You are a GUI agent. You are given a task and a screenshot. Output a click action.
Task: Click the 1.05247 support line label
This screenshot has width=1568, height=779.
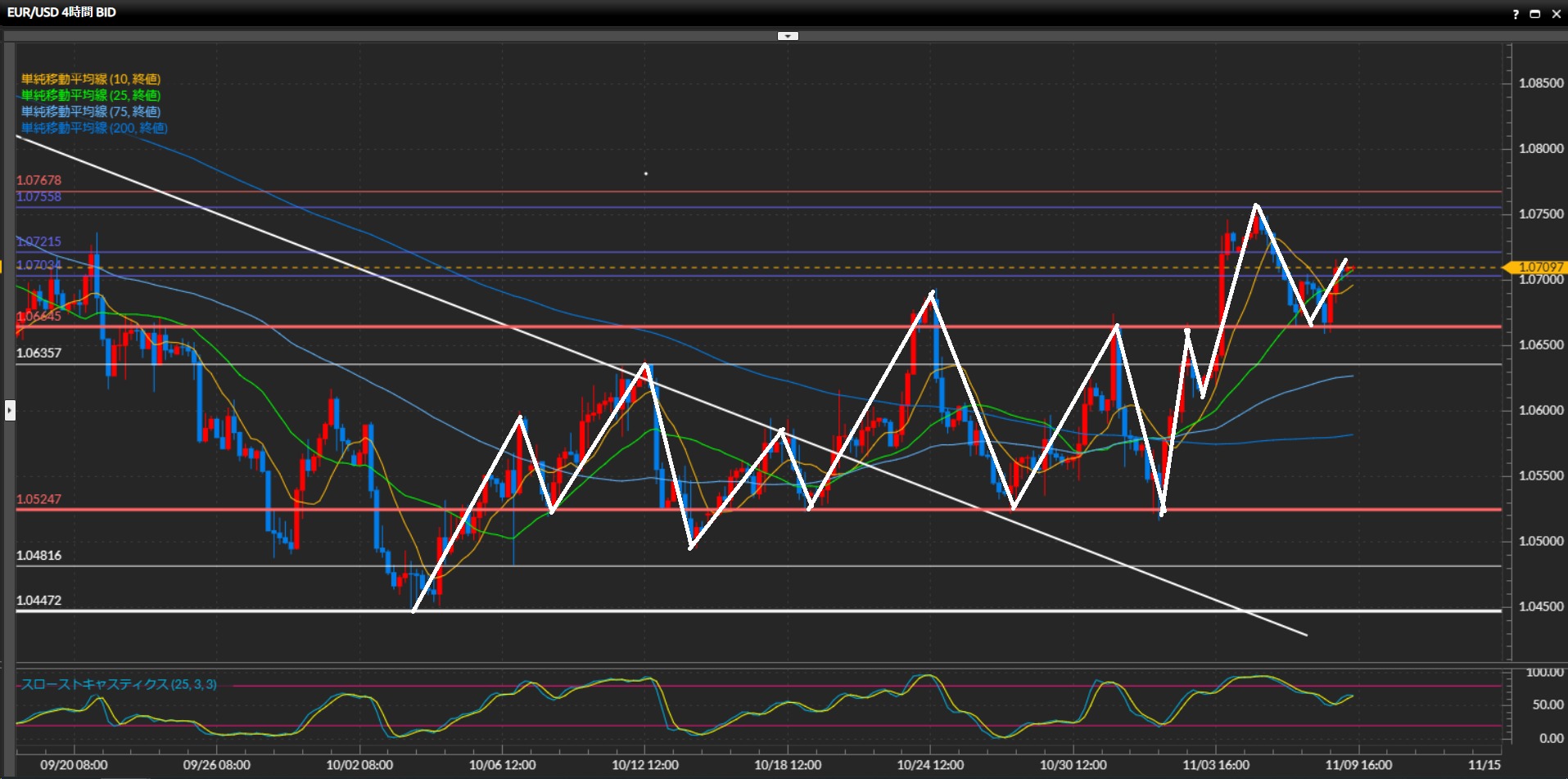click(38, 499)
